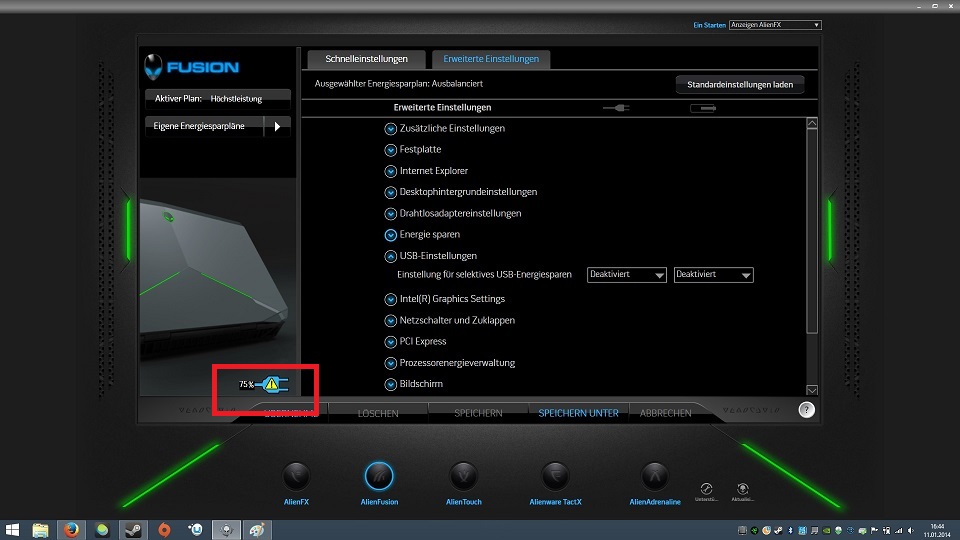Click the battery warning plug icon at 75%
Viewport: 960px width, 540px height.
click(x=272, y=384)
